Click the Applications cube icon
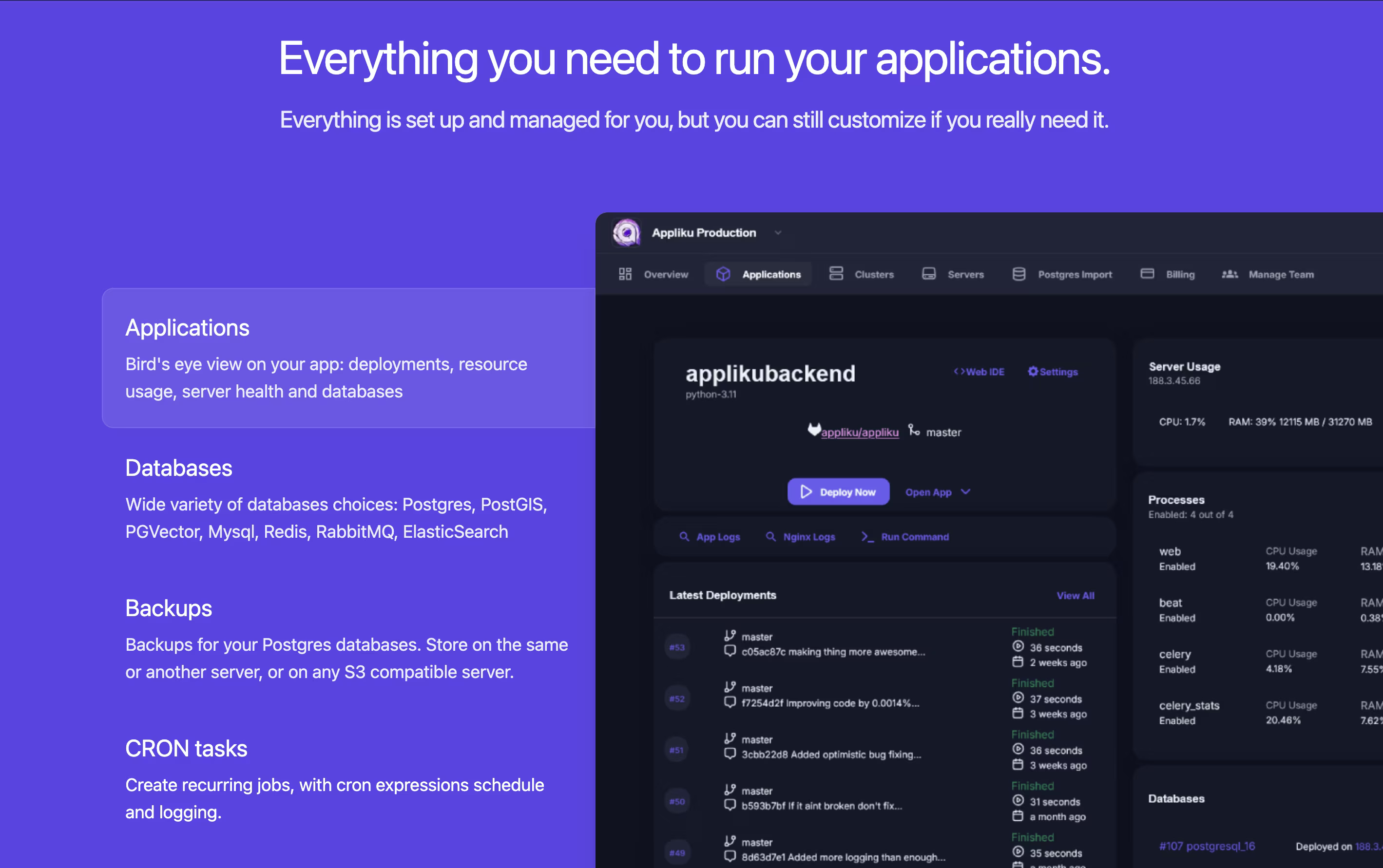This screenshot has height=868, width=1383. (723, 274)
